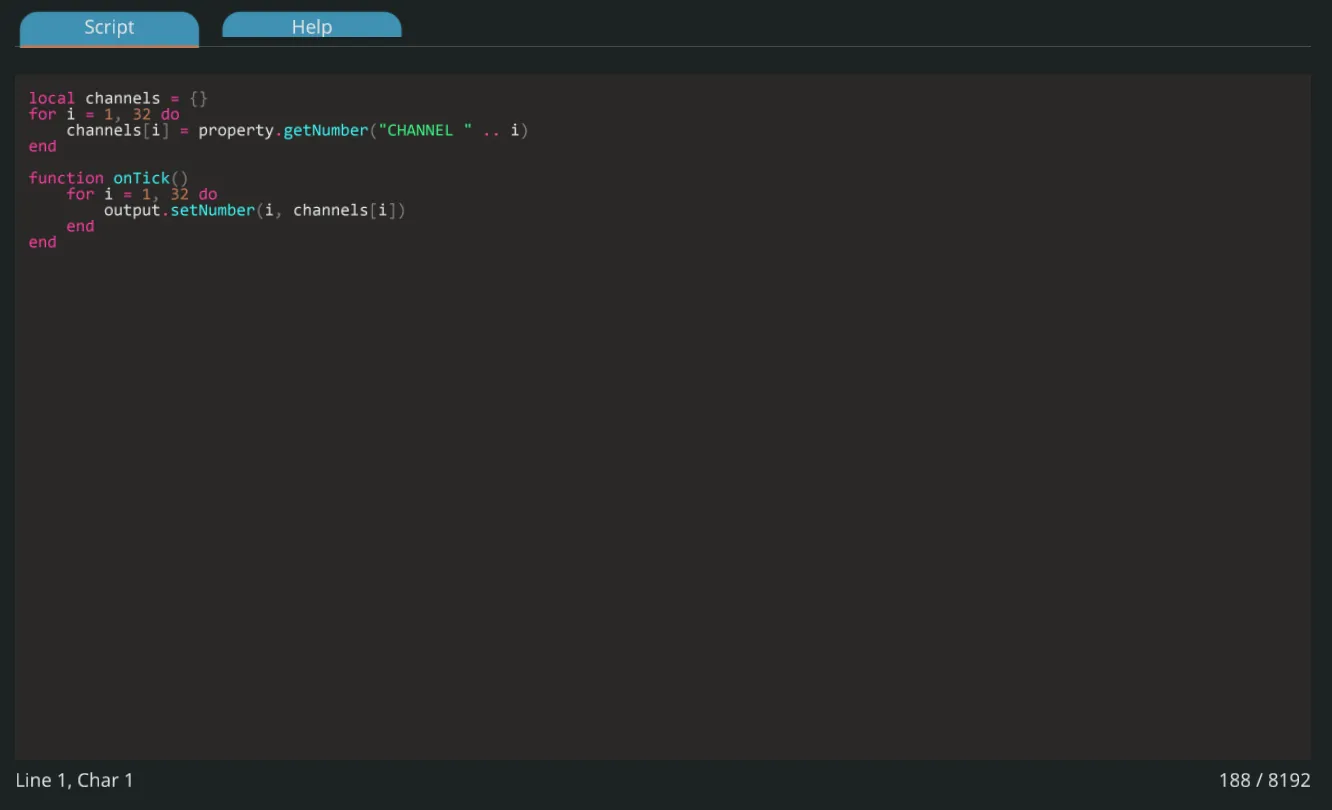Viewport: 1332px width, 810px height.
Task: Switch to the Script tab
Action: (109, 28)
